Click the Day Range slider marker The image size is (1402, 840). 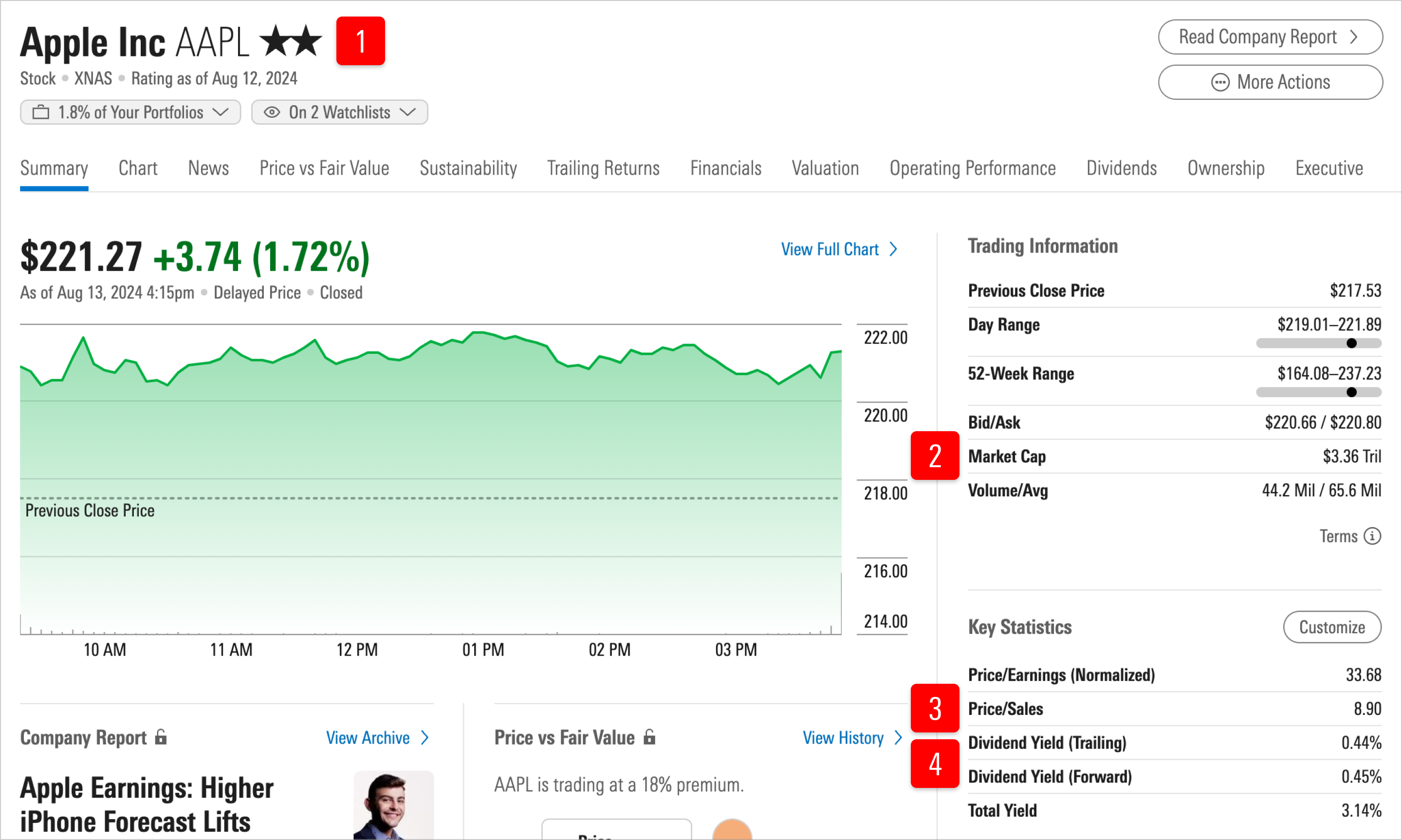click(x=1352, y=343)
